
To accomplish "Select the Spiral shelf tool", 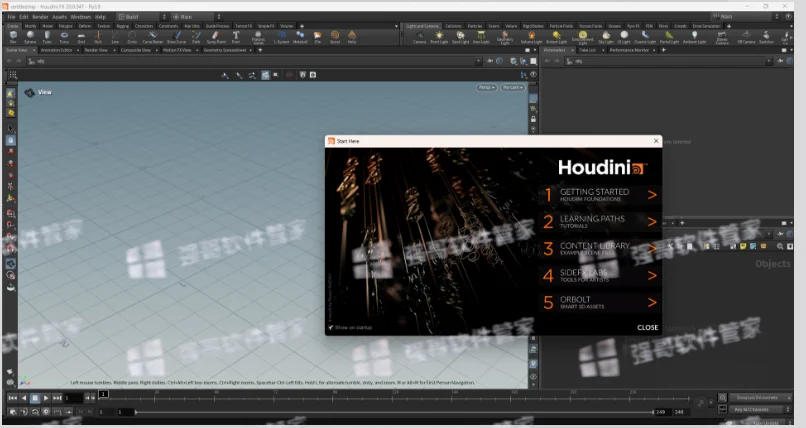I will coord(335,37).
